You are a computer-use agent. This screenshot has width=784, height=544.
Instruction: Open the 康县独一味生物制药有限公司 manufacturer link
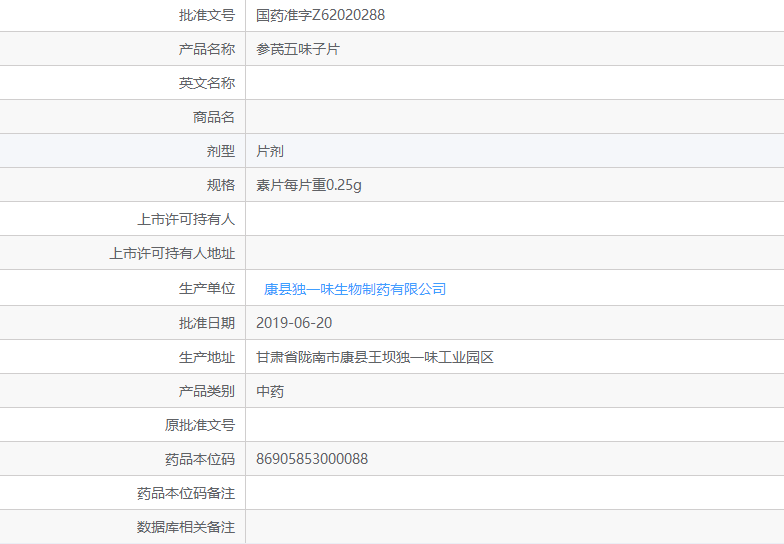(x=355, y=289)
